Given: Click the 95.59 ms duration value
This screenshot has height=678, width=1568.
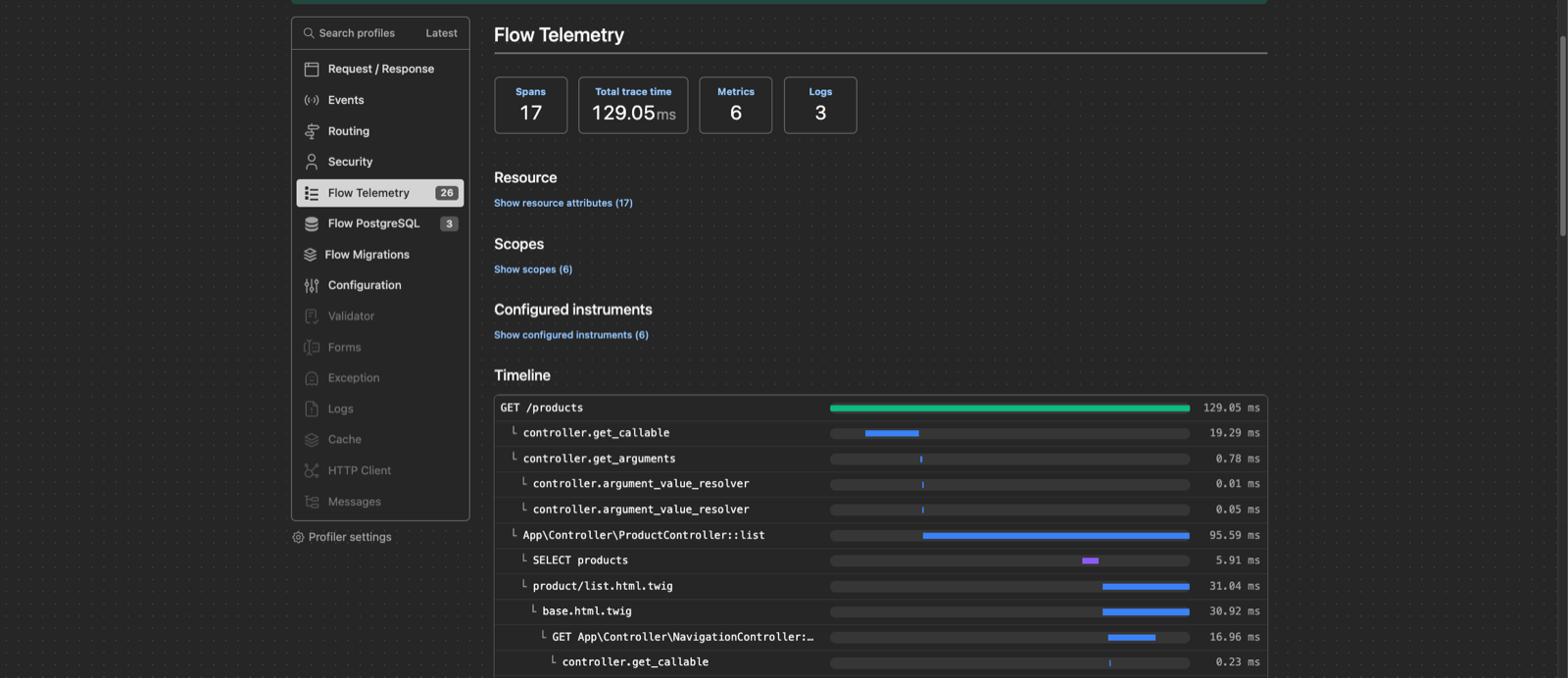Looking at the screenshot, I should [x=1235, y=535].
